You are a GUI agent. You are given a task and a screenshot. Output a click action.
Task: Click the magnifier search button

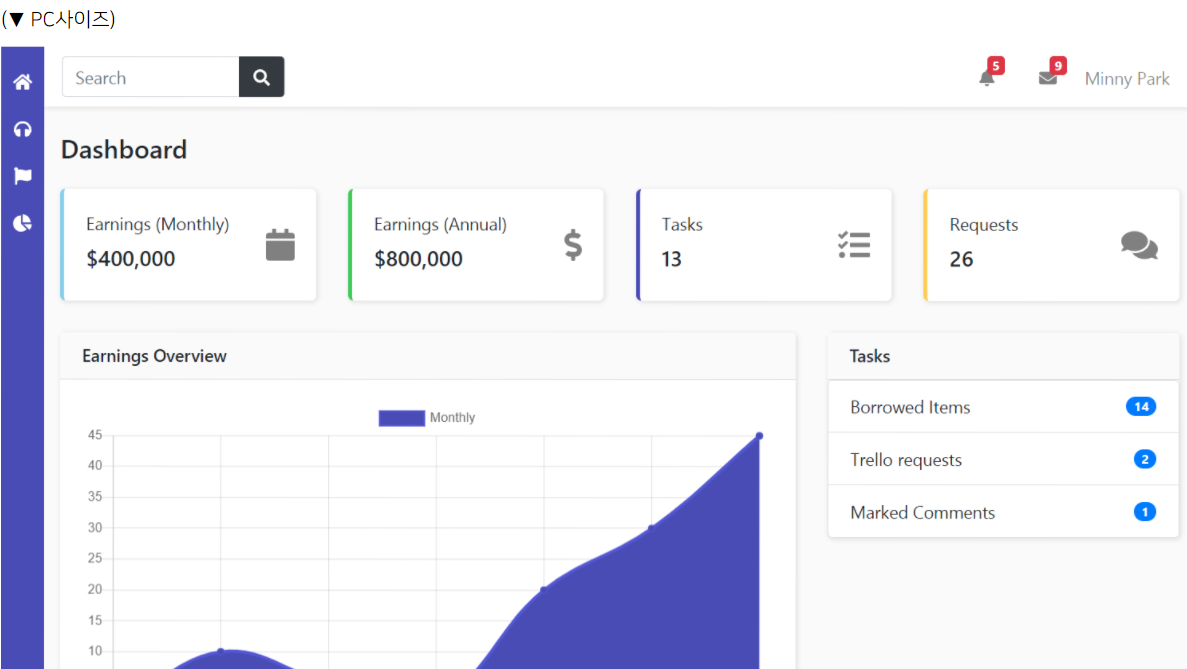click(x=261, y=77)
